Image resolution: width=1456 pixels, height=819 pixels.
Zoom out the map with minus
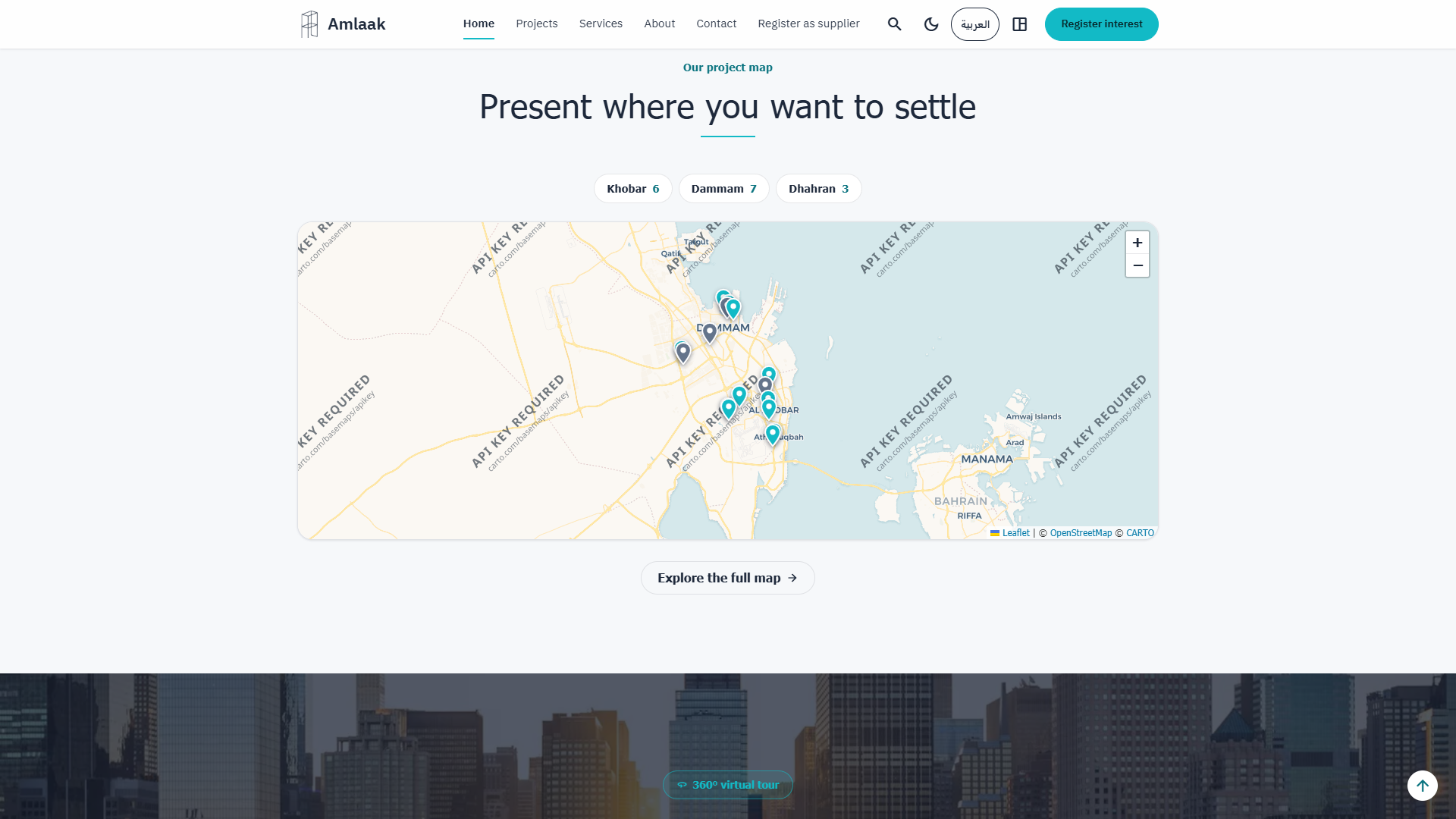pos(1137,265)
